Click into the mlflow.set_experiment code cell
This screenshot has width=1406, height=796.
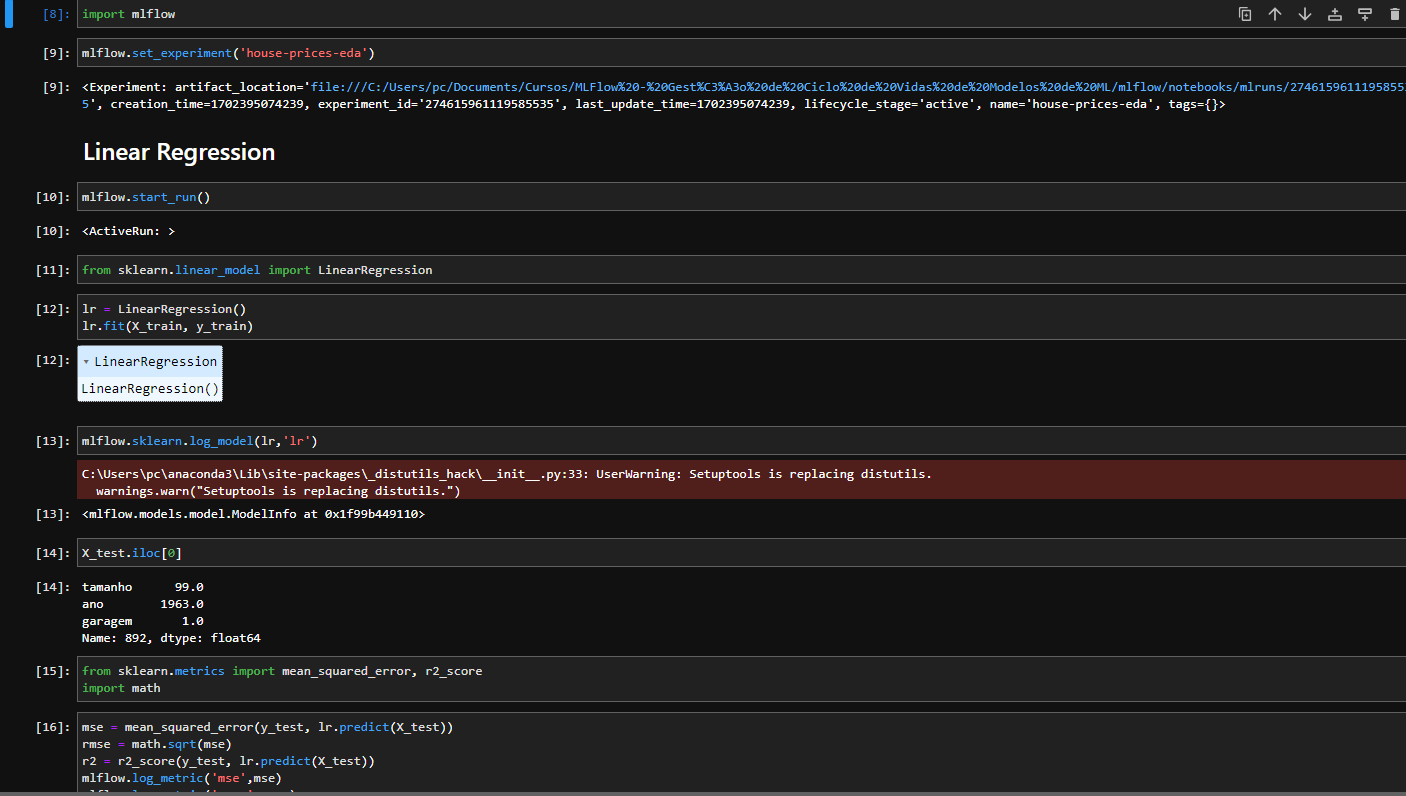pyautogui.click(x=741, y=53)
